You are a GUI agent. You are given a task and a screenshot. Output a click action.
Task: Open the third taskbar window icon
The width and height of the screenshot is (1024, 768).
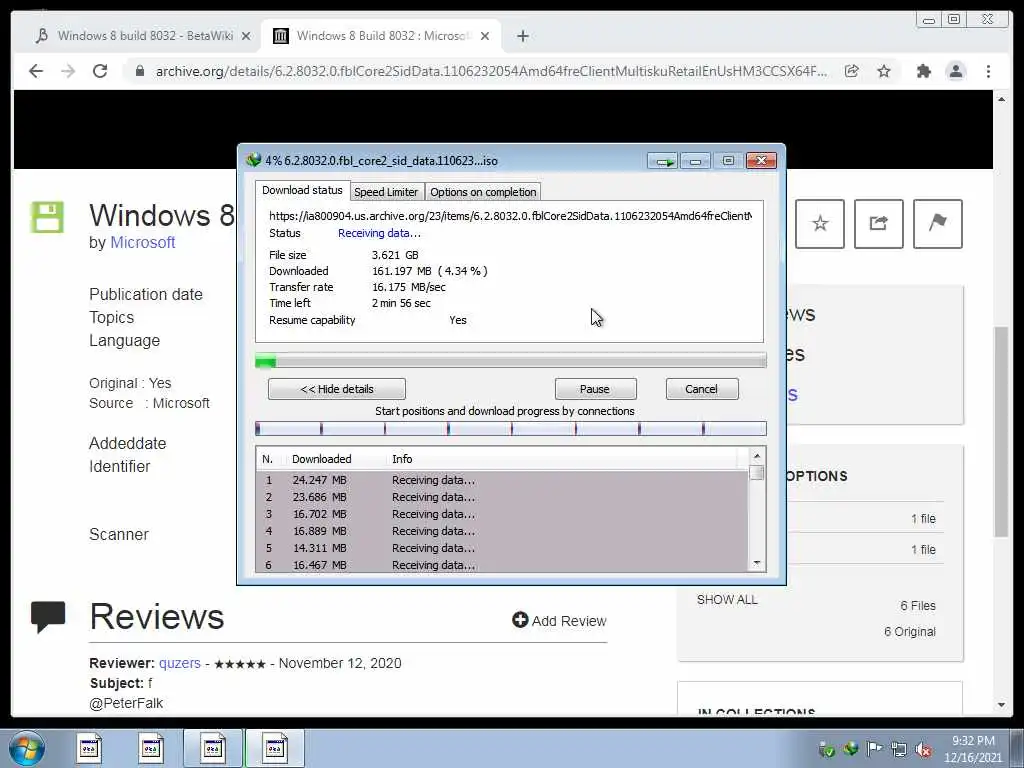[212, 748]
